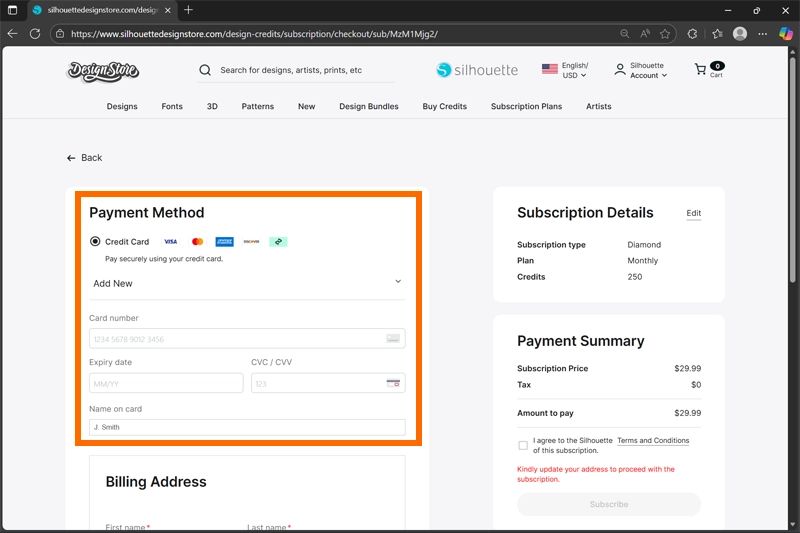The width and height of the screenshot is (800, 533).
Task: Click the shopping cart icon
Action: click(701, 69)
